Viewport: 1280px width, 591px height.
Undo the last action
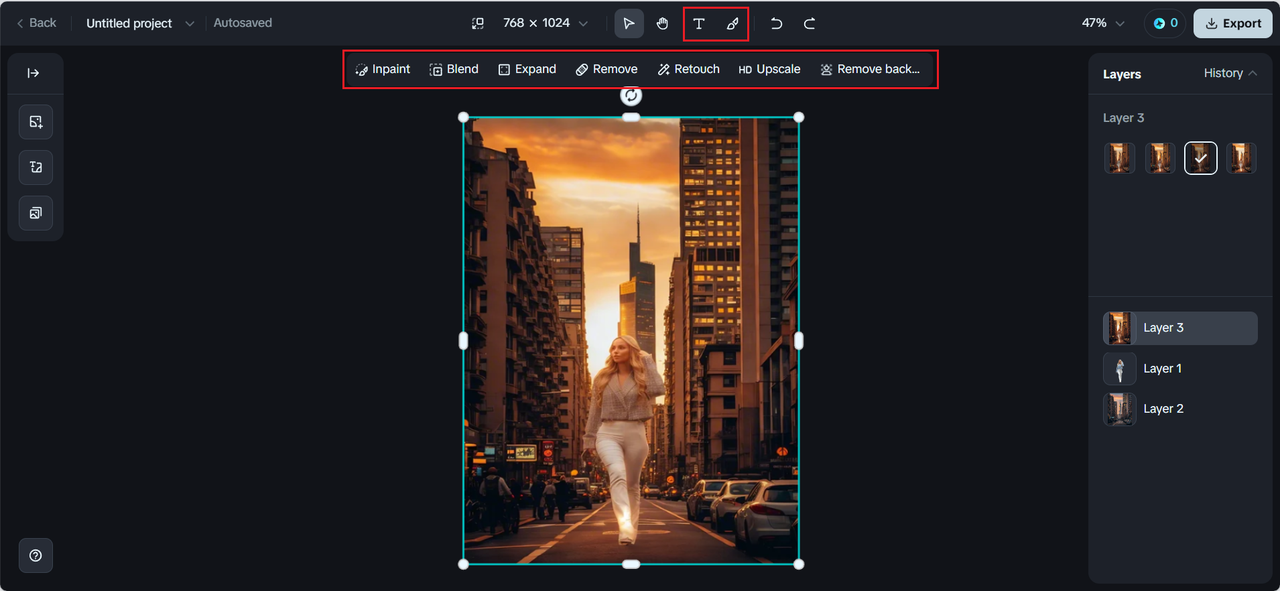[776, 23]
